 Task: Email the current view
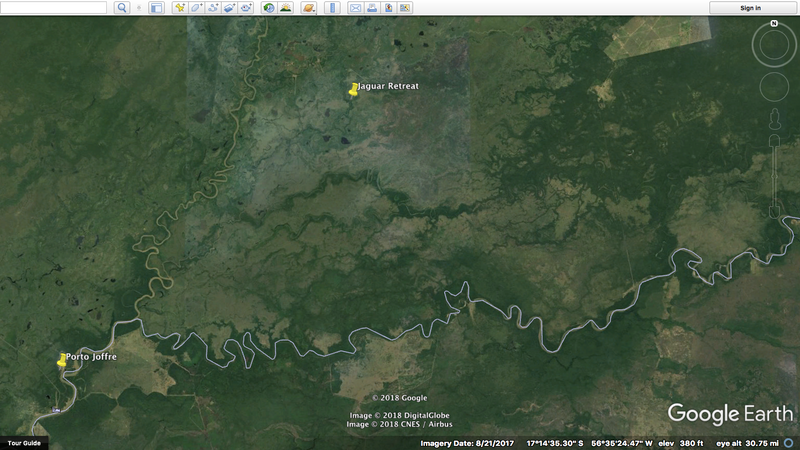355,8
